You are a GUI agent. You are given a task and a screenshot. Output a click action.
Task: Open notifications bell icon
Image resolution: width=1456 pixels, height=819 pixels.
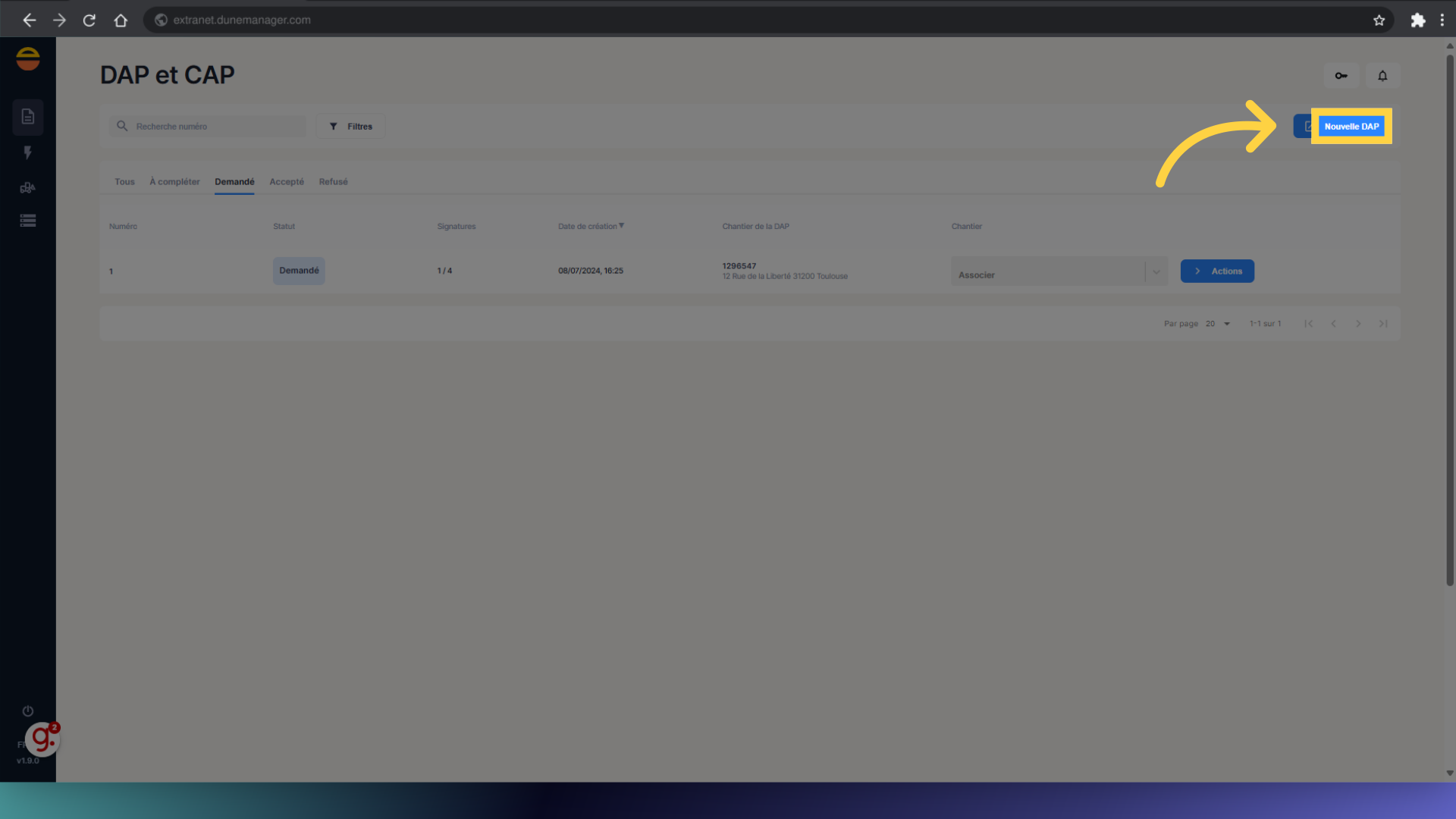(1382, 76)
